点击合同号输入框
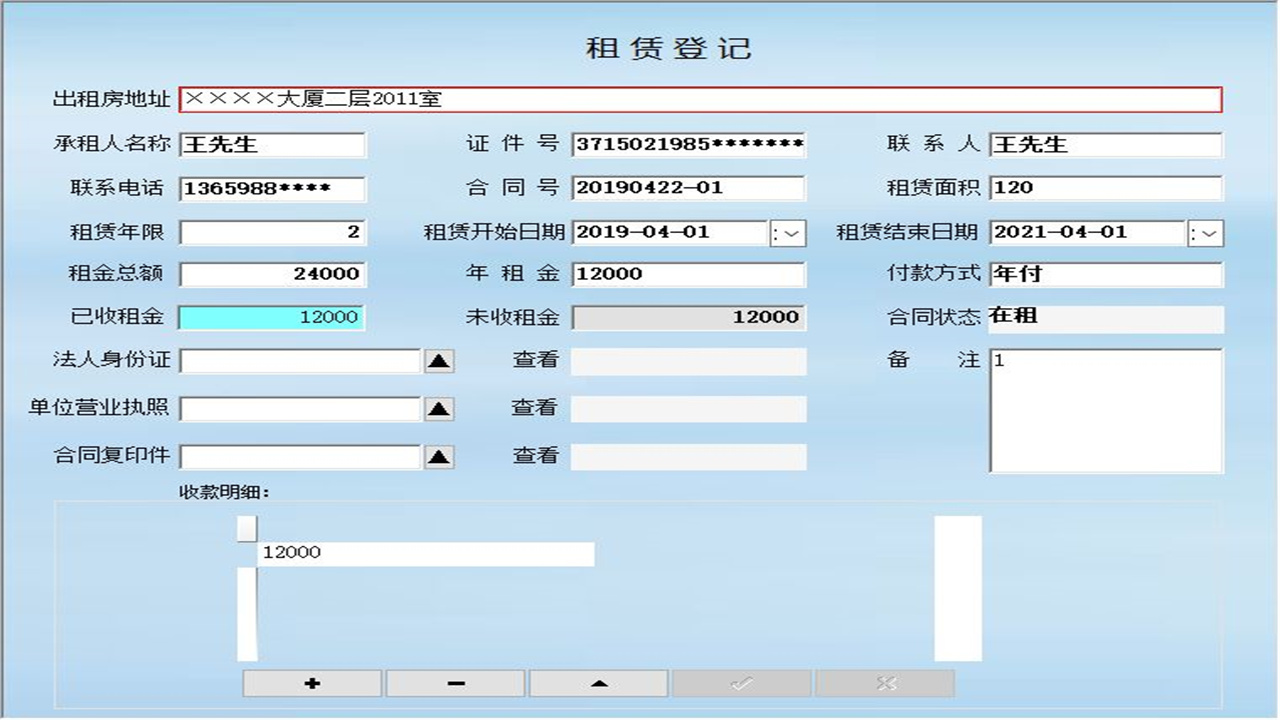 [688, 188]
